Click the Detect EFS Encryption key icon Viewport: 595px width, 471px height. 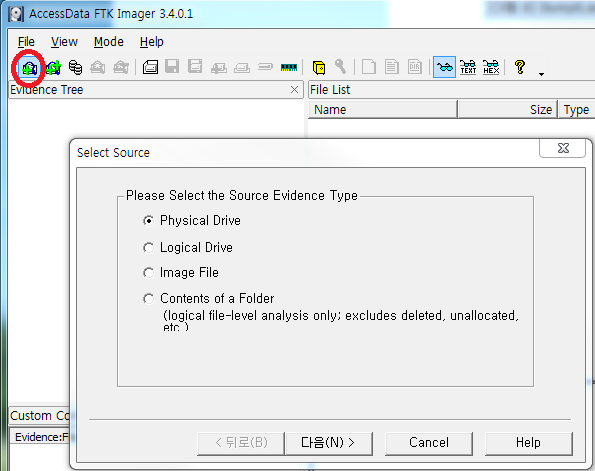[x=340, y=67]
